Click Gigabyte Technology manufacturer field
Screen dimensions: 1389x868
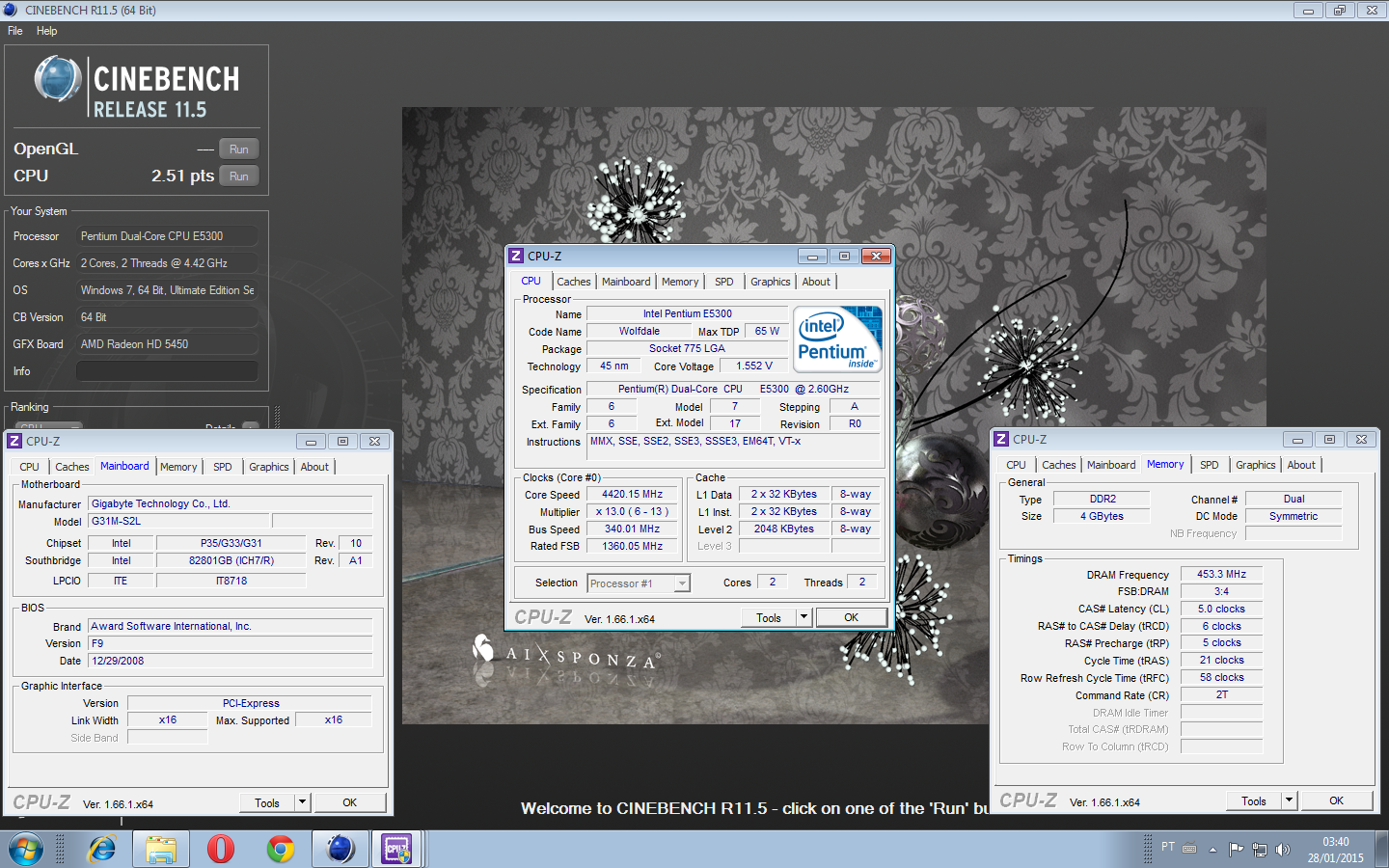[231, 503]
